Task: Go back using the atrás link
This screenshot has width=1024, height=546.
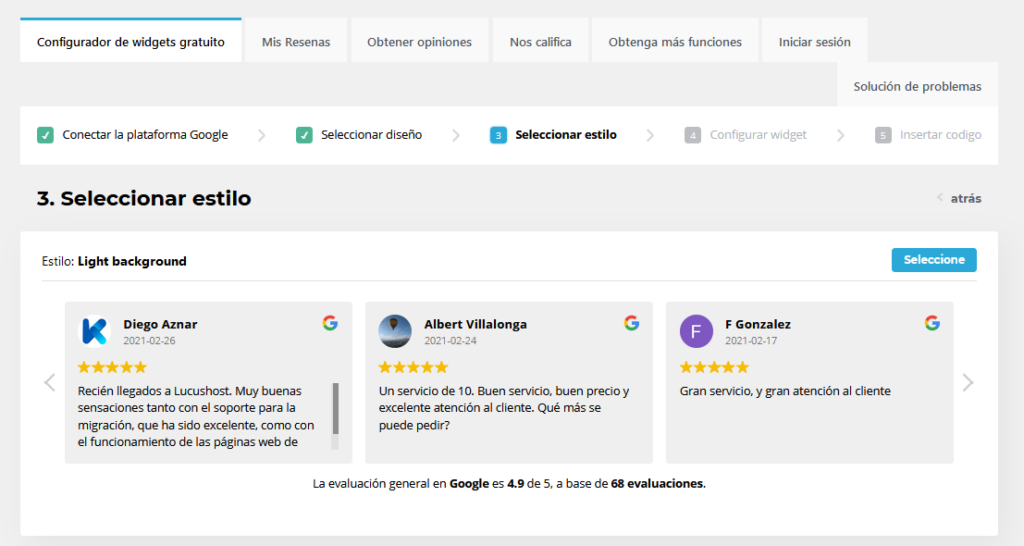Action: pos(959,198)
